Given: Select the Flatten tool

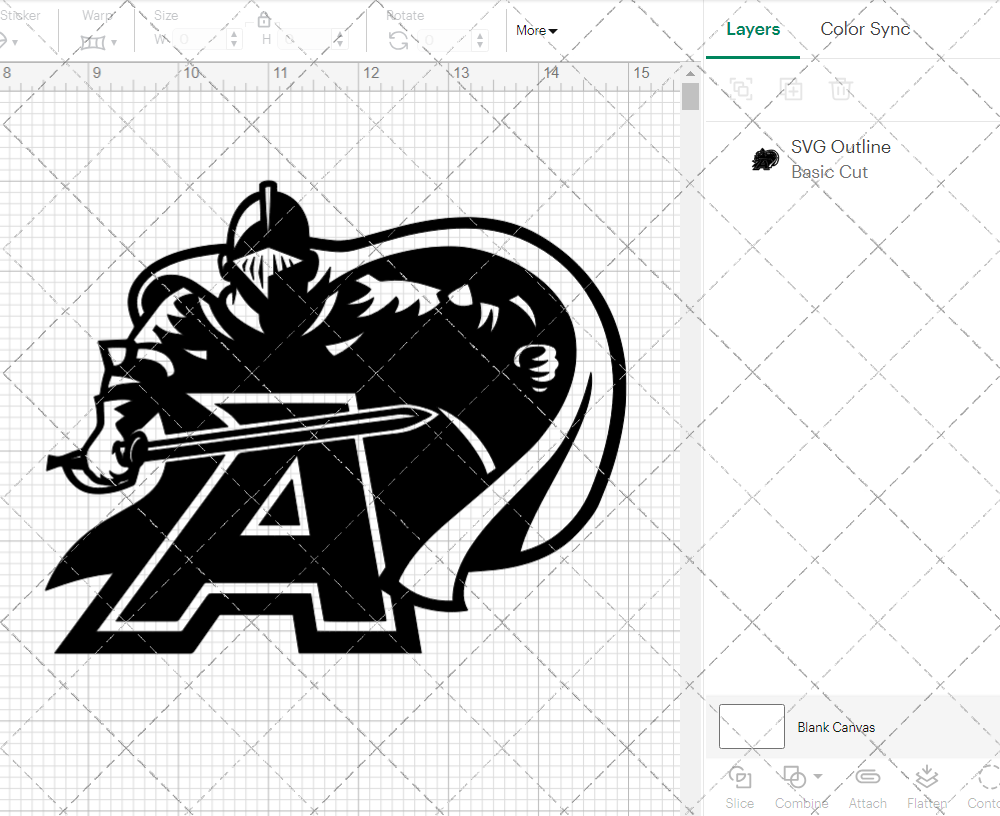Looking at the screenshot, I should (925, 777).
